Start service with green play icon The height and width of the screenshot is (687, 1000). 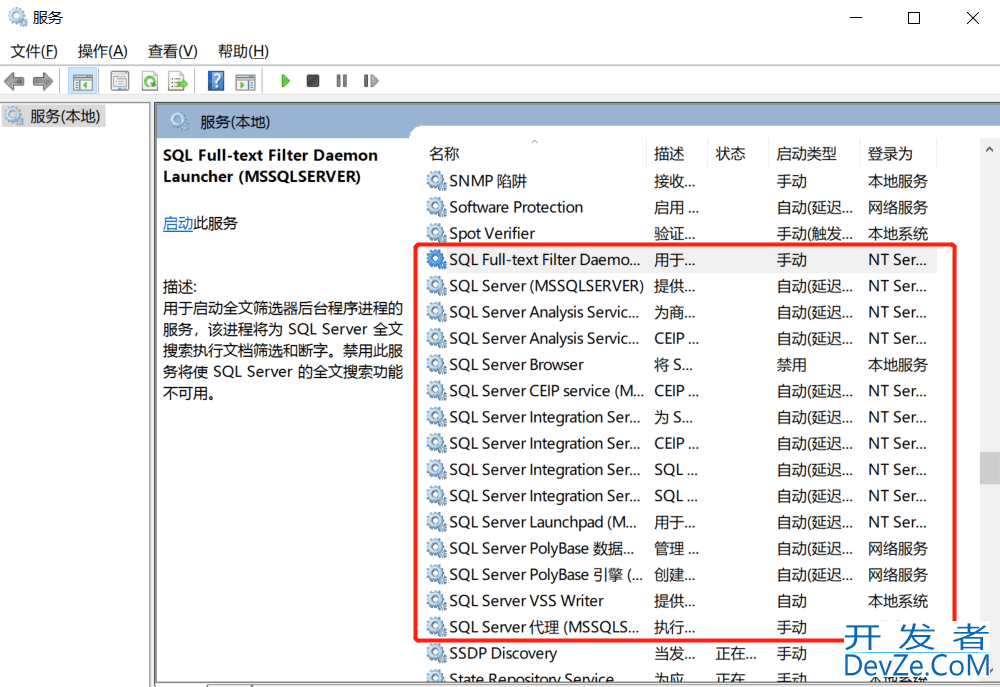tap(285, 81)
